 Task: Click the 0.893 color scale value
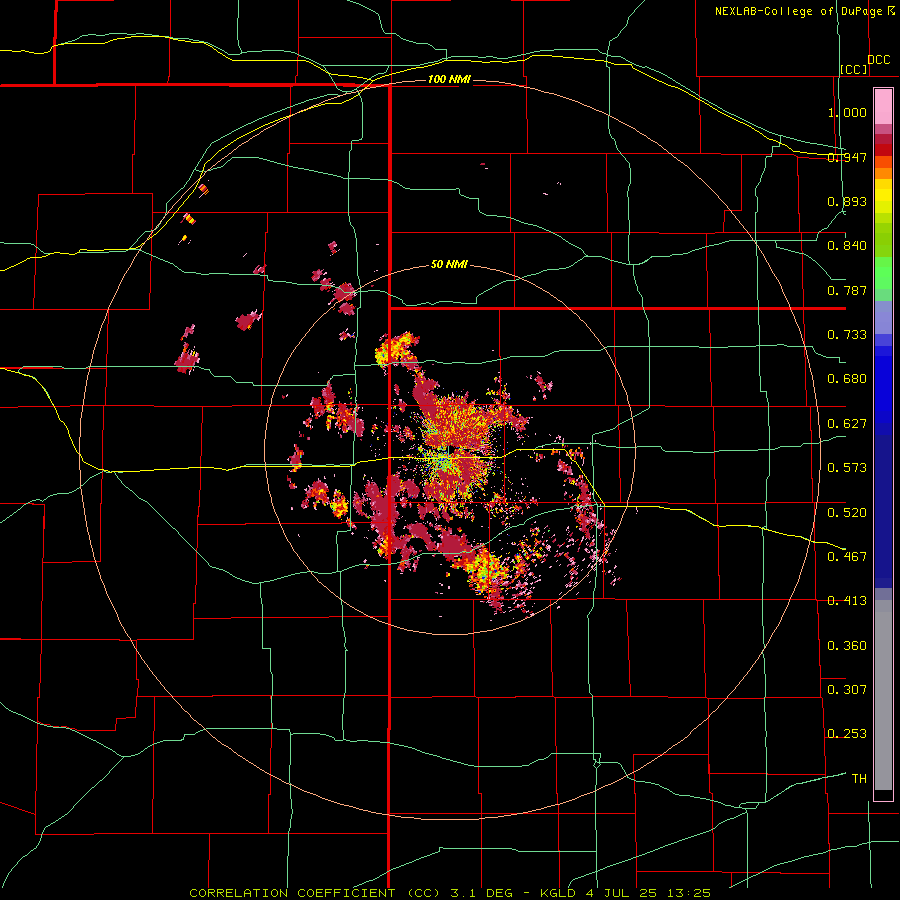(847, 201)
